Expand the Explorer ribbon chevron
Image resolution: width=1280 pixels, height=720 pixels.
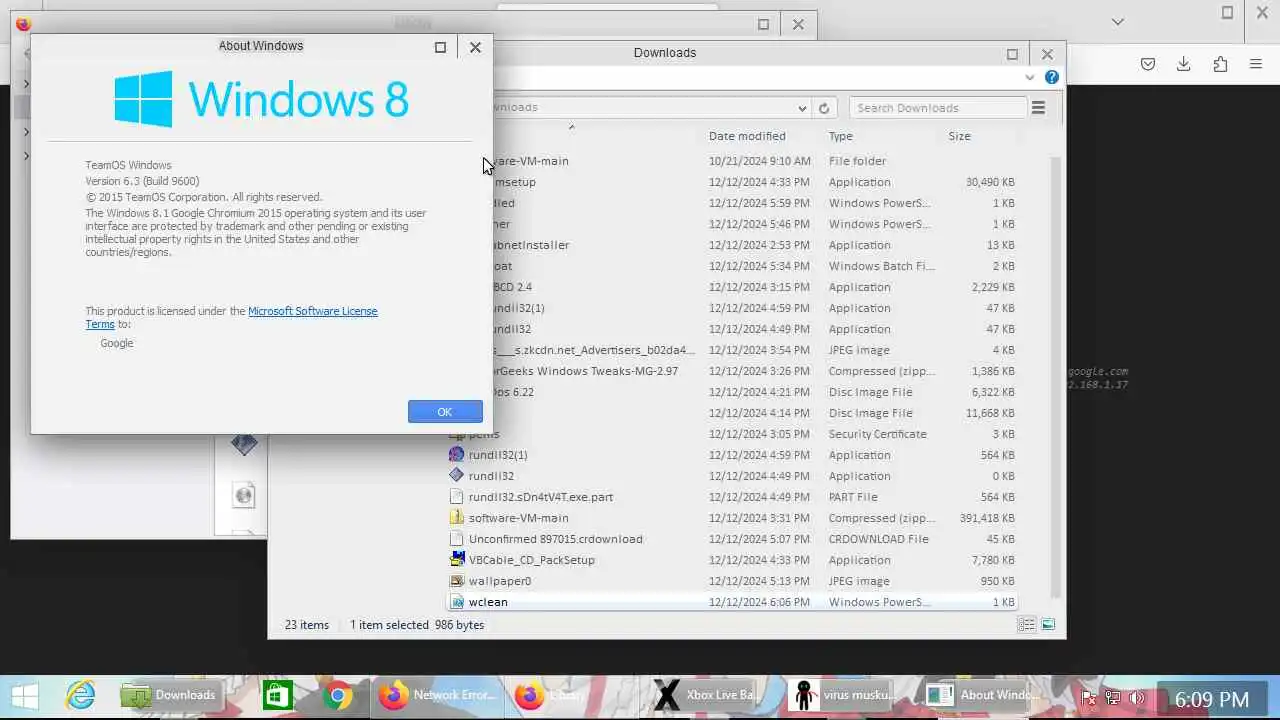[1030, 77]
